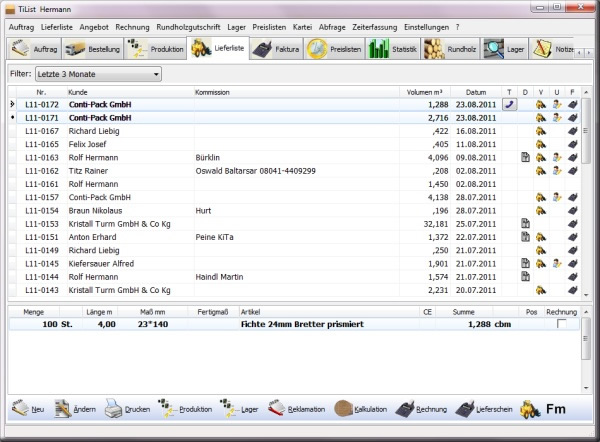Image resolution: width=600 pixels, height=442 pixels.
Task: Click the Reklamation button
Action: click(x=296, y=409)
